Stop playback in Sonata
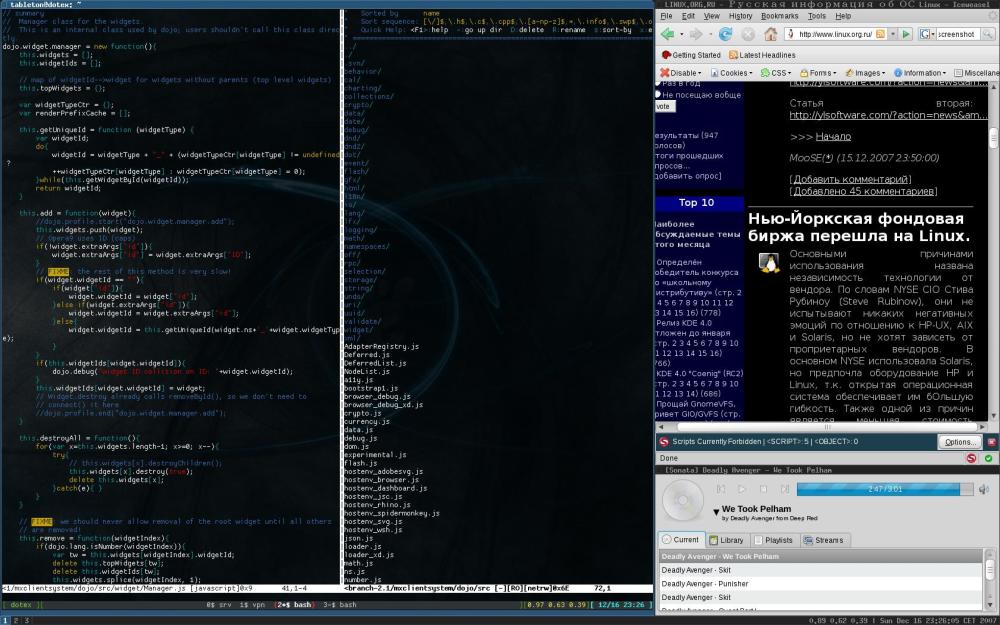The image size is (1000, 625). (x=763, y=489)
